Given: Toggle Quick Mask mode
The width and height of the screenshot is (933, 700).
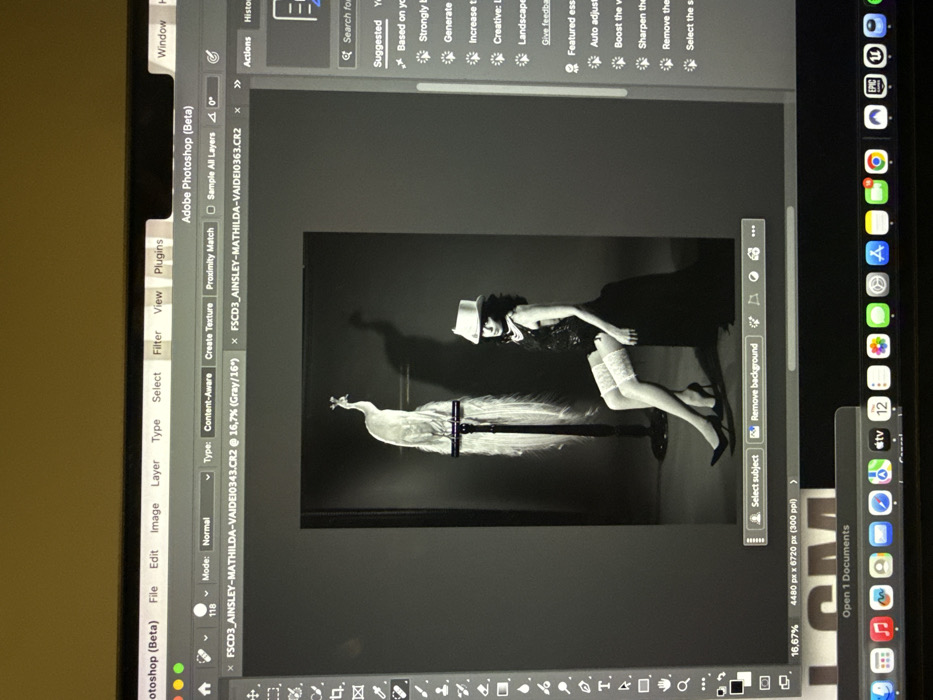Looking at the screenshot, I should pyautogui.click(x=765, y=681).
